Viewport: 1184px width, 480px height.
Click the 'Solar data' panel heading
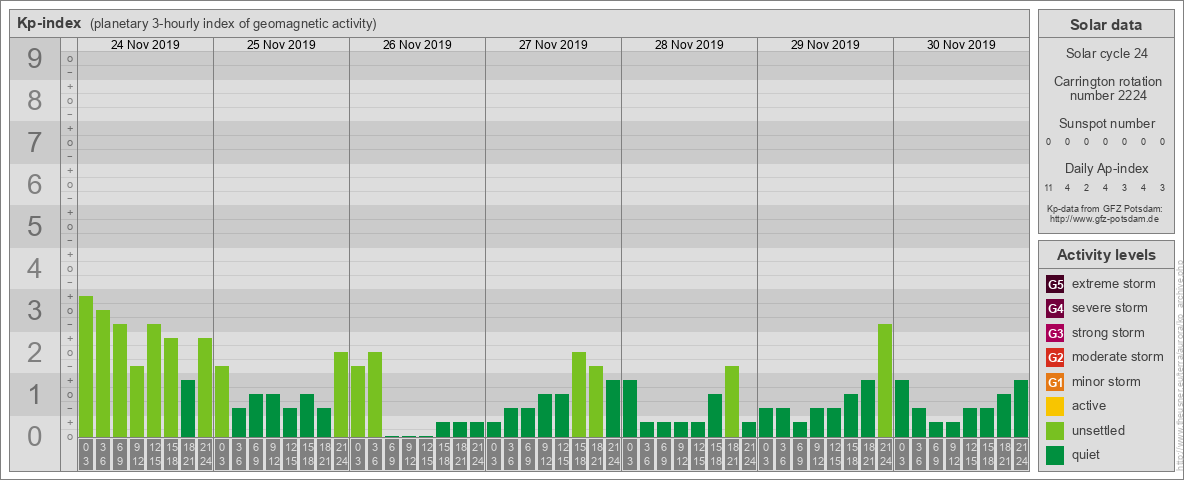click(1105, 25)
